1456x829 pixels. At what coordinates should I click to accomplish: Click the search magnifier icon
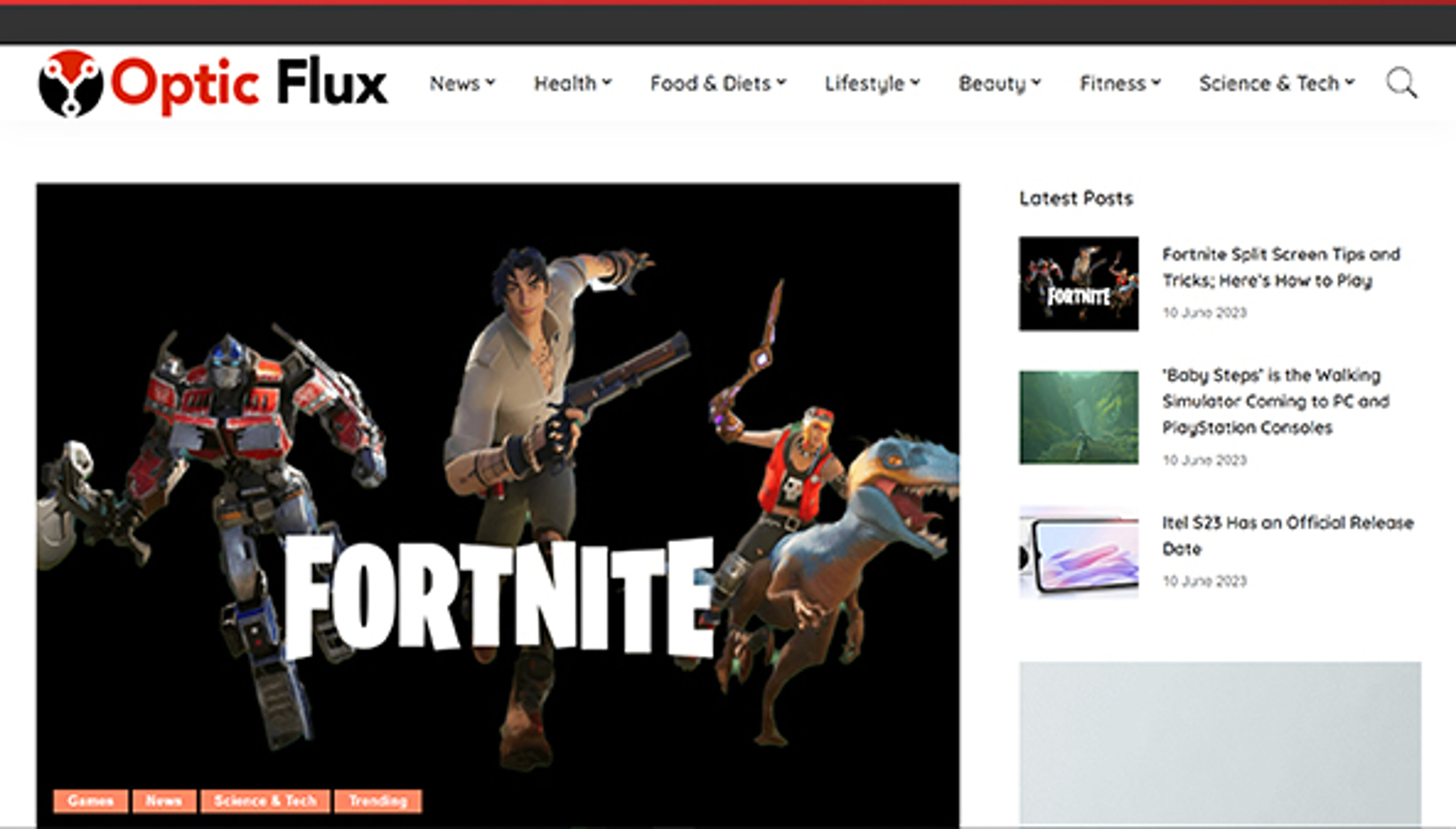(x=1403, y=84)
